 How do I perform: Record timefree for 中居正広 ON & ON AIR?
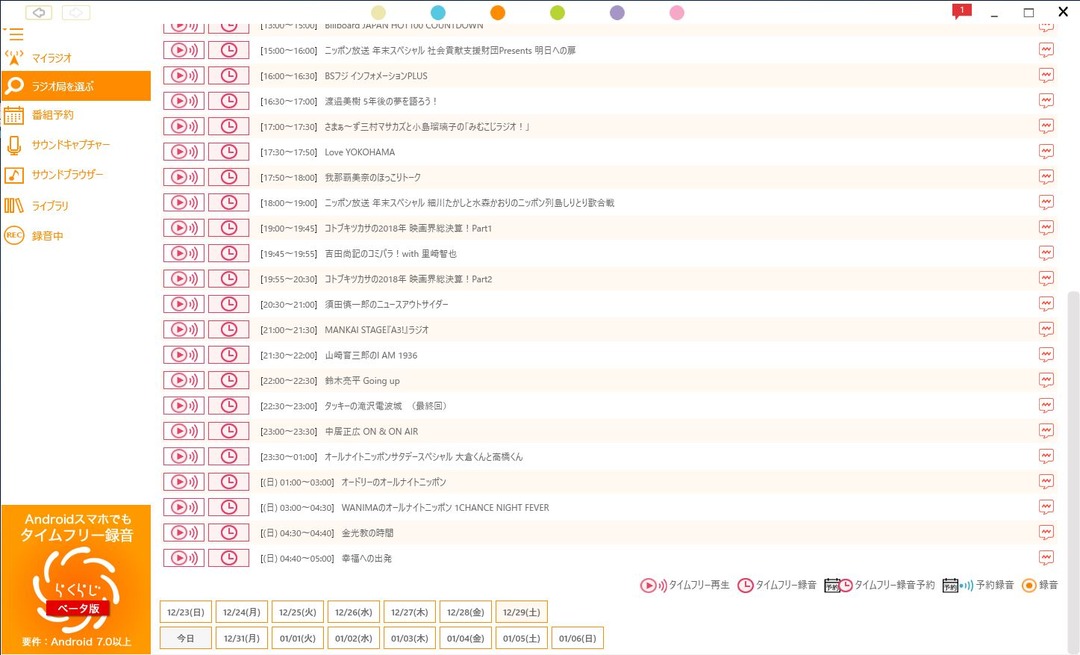(x=229, y=431)
